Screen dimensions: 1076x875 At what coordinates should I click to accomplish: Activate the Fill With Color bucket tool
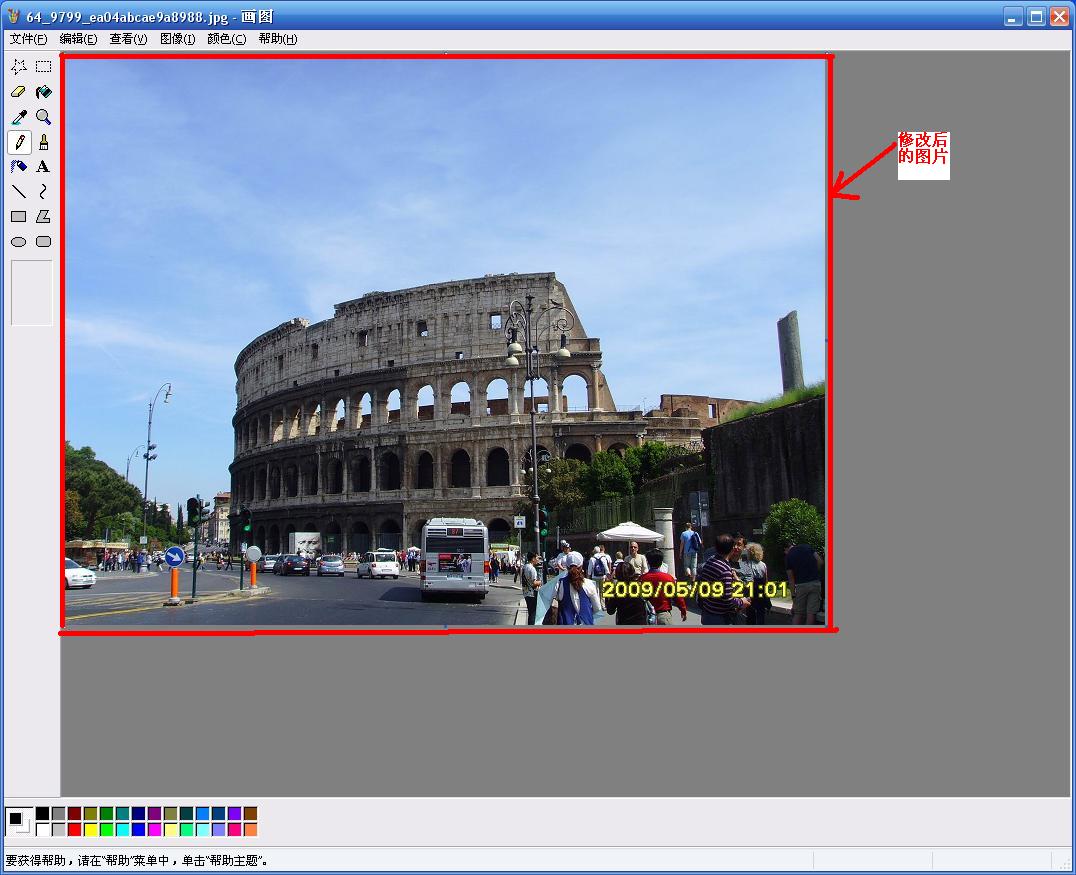(43, 92)
